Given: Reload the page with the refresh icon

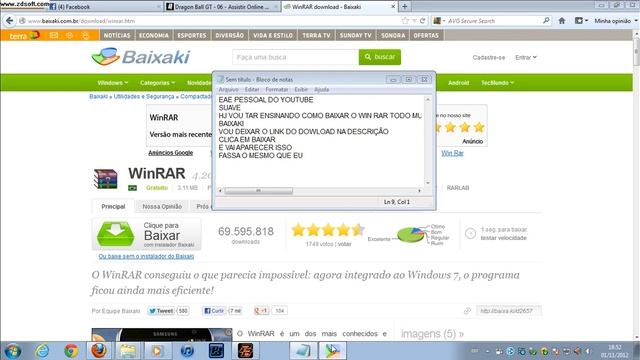Looking at the screenshot, I should (422, 21).
